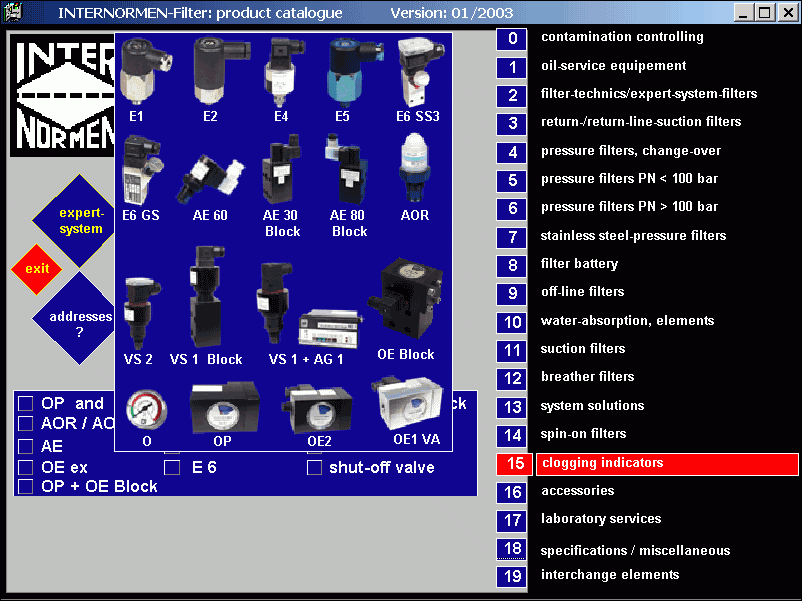Screen dimensions: 802x601
Task: Enable the shut-off valve checkbox
Action: (x=314, y=468)
